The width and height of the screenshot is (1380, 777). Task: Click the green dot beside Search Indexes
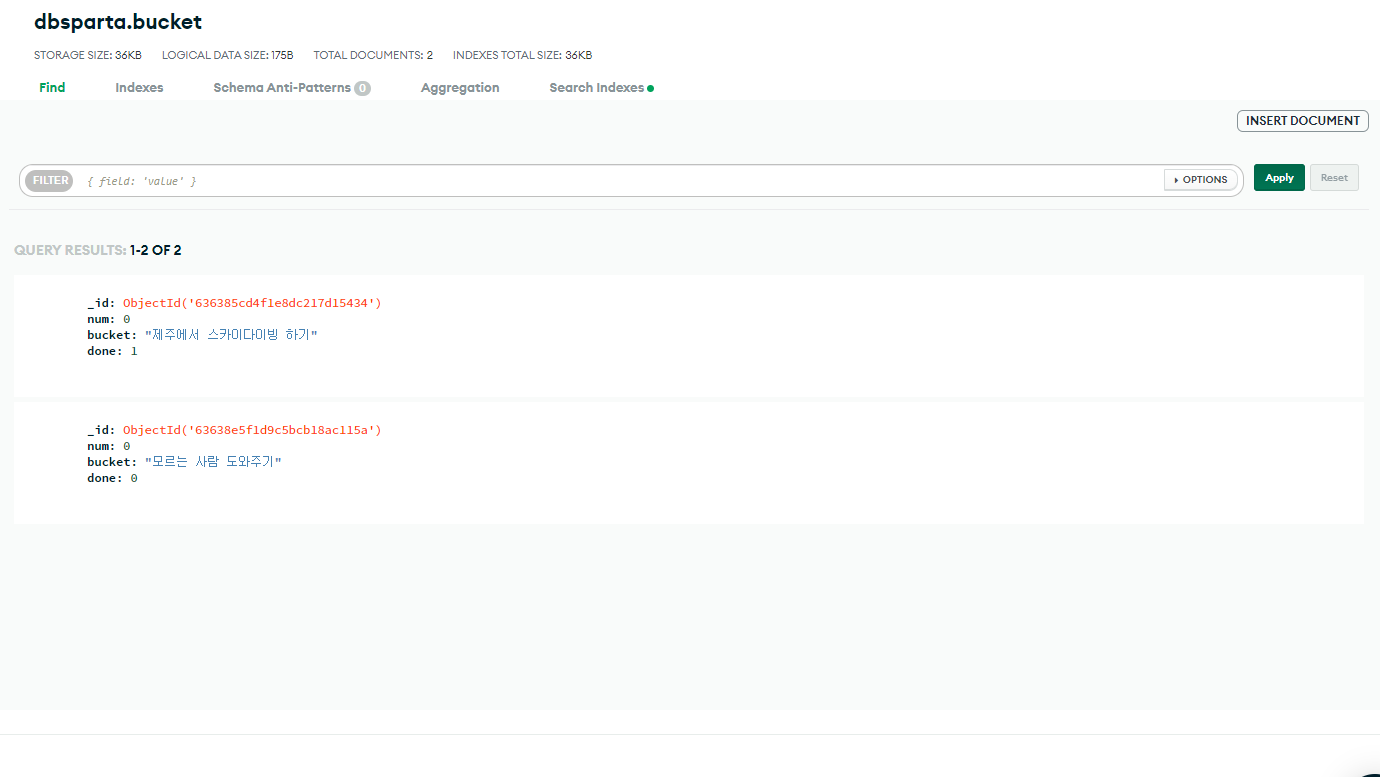pos(650,88)
